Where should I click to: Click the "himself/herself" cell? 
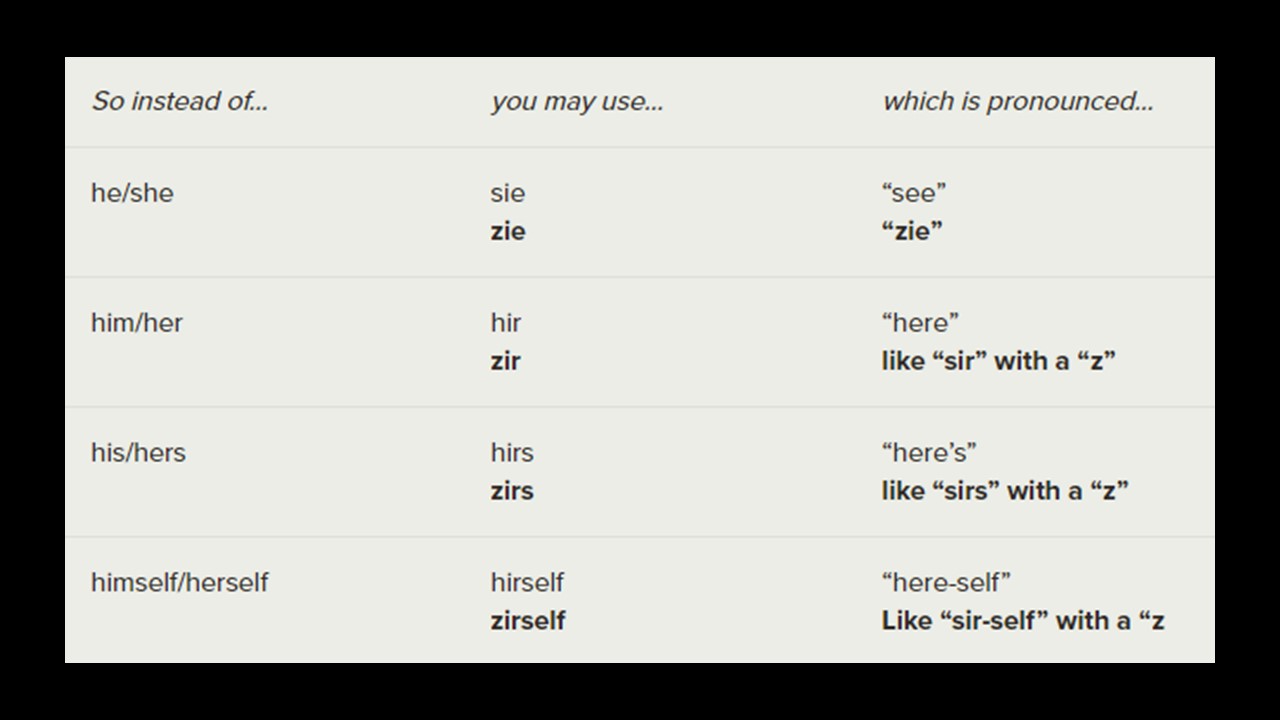tap(180, 582)
